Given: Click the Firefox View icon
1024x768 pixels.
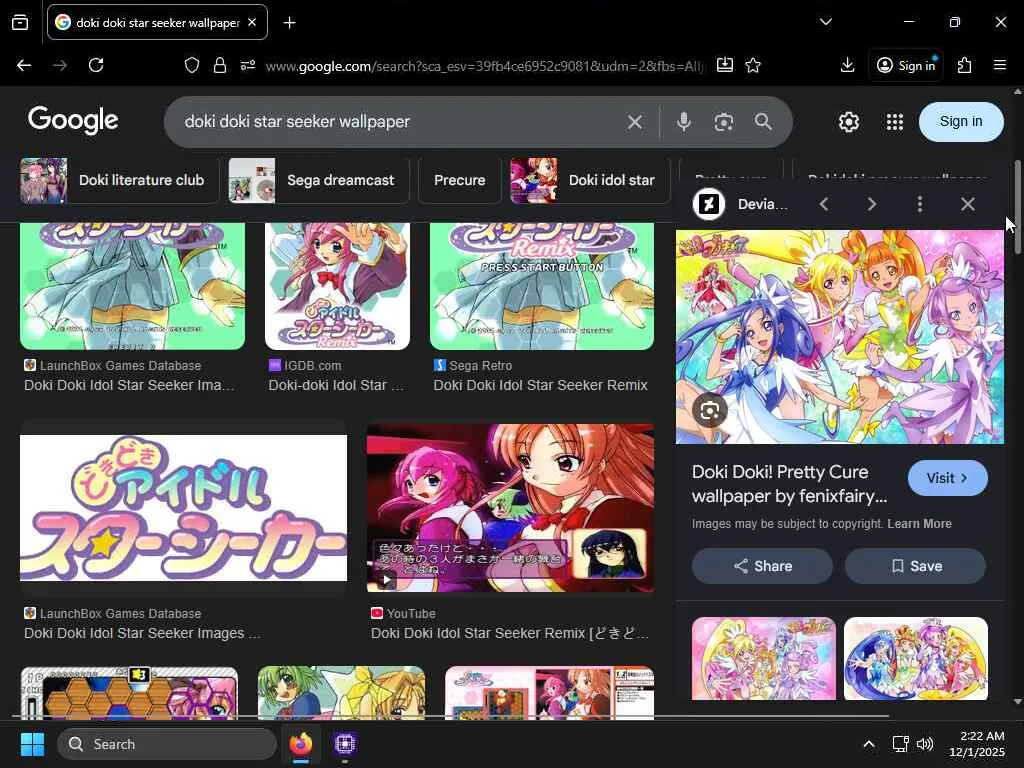Looking at the screenshot, I should point(20,23).
